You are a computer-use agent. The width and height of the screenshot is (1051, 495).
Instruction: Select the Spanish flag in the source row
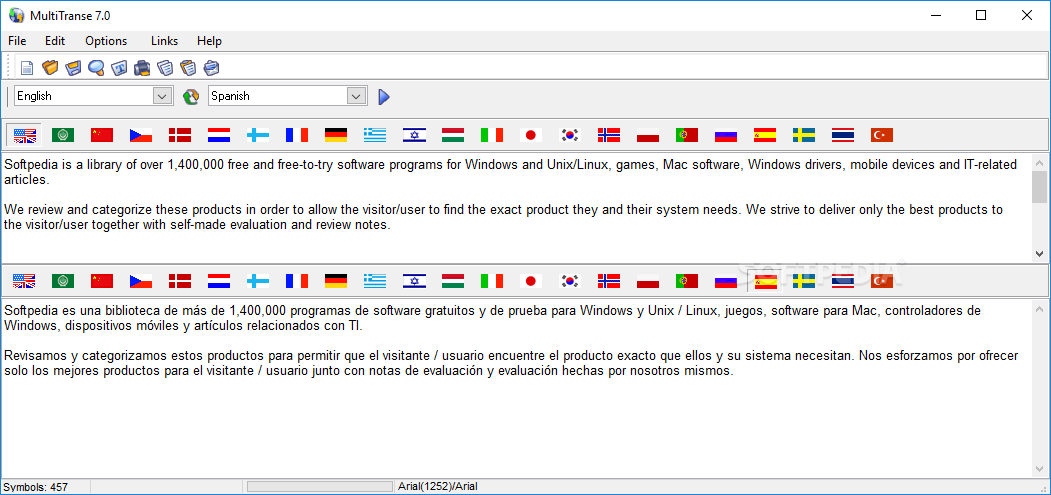765,135
